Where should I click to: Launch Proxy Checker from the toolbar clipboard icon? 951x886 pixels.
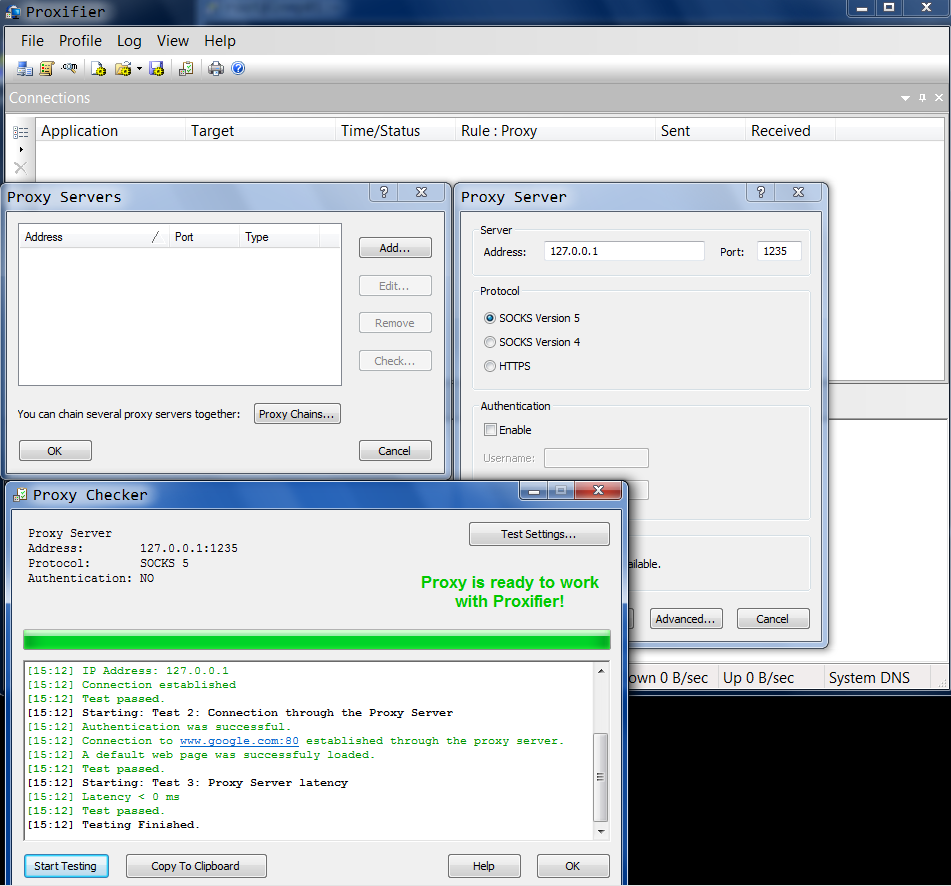(x=186, y=69)
